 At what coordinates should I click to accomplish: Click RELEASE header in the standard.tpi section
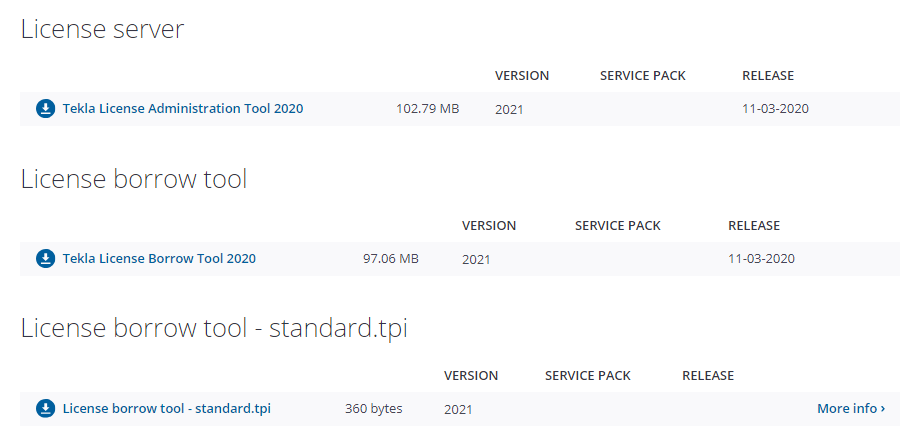[708, 376]
